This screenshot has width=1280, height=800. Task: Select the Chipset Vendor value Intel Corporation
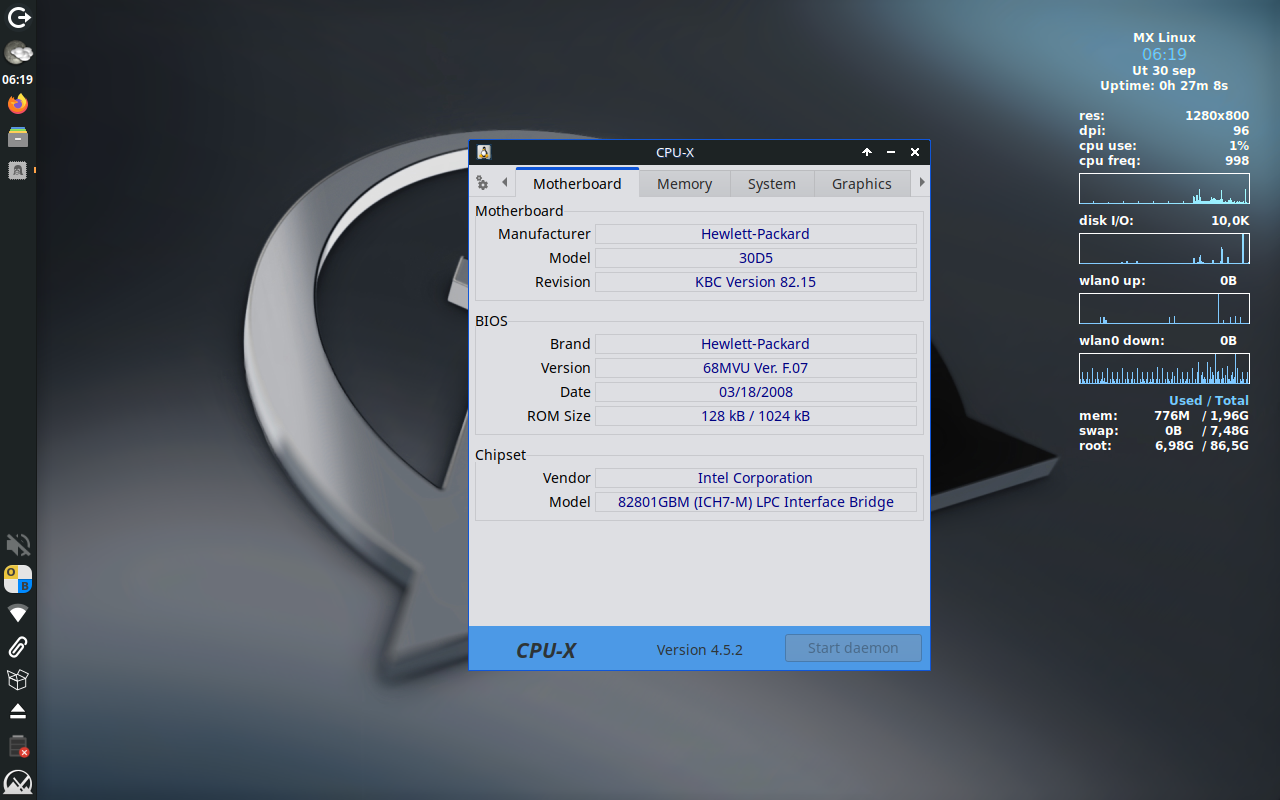tap(756, 478)
